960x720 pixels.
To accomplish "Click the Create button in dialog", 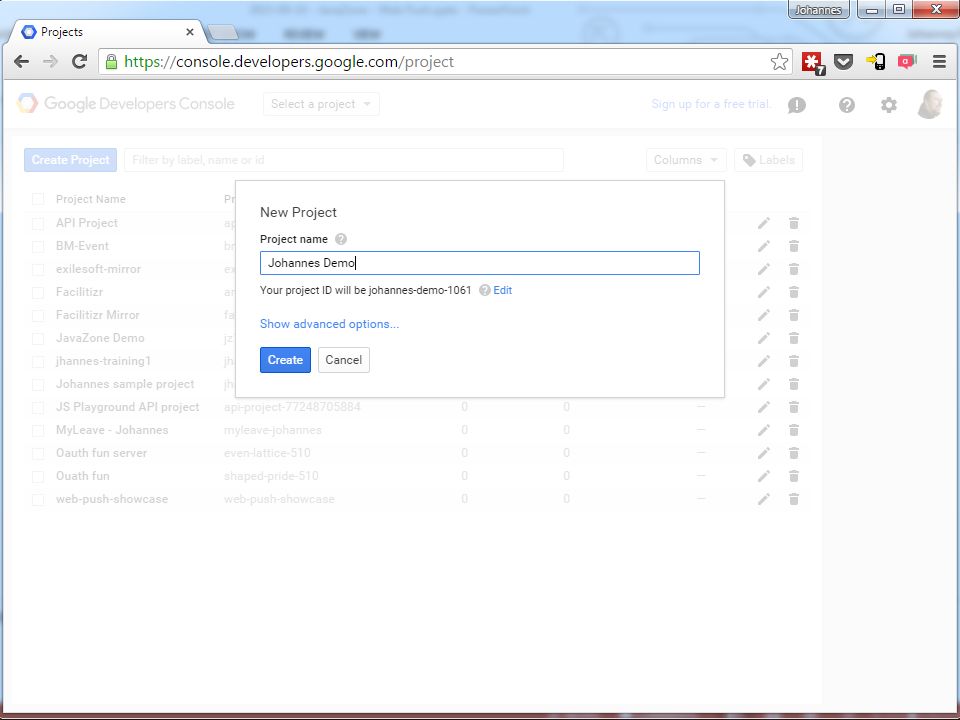I will click(x=285, y=360).
